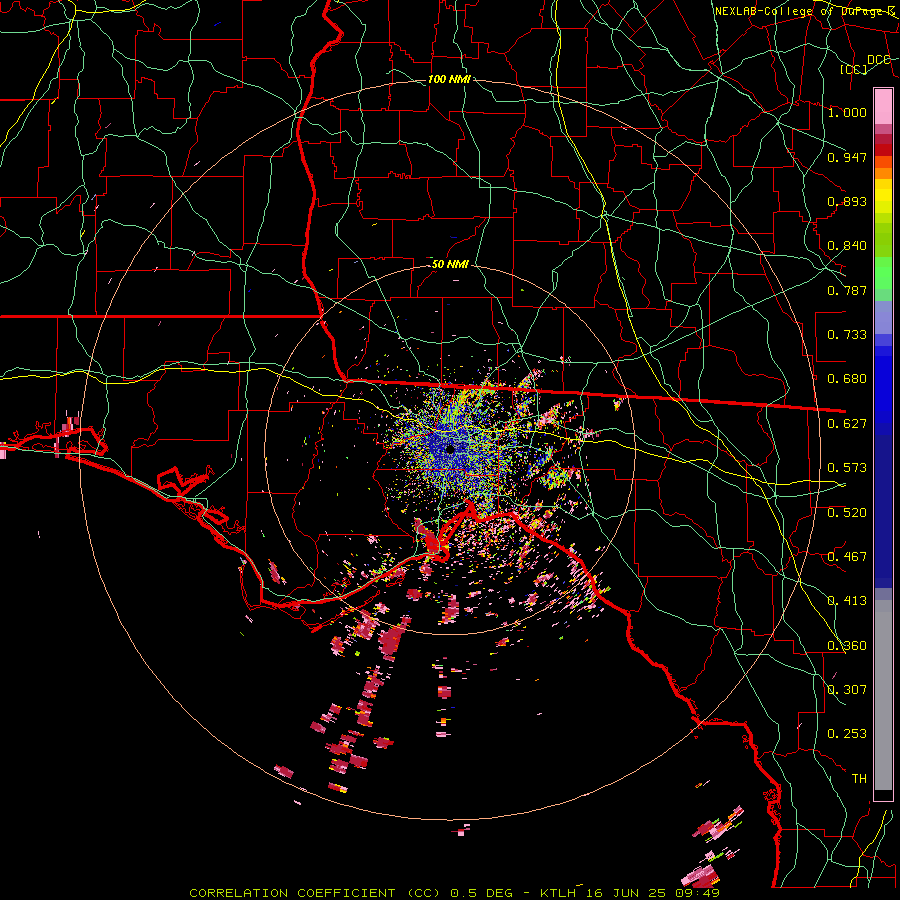Click the KTLH station identifier in caption
Screen dimensions: 900x900
pos(557,893)
